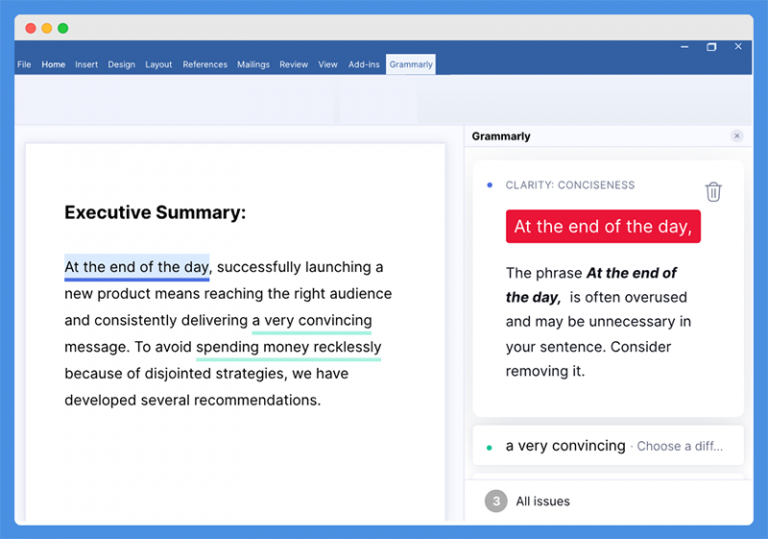Viewport: 768px width, 539px height.
Task: Open the Layout ribbon tab
Action: click(x=159, y=64)
